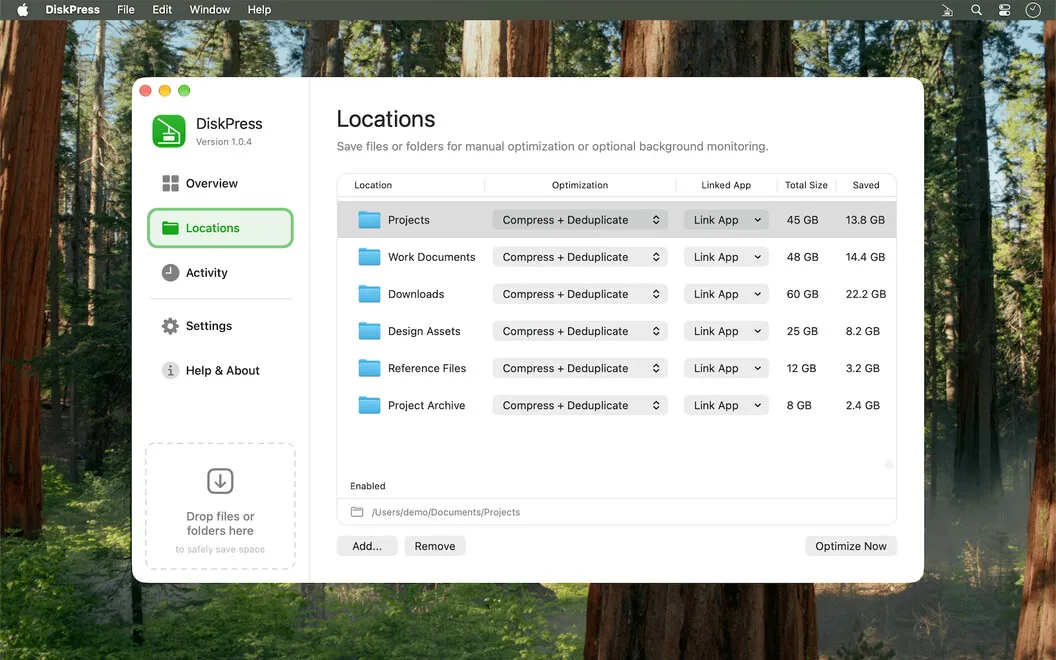Open the DiskPress menu in menu bar
The height and width of the screenshot is (660, 1056).
[72, 9]
